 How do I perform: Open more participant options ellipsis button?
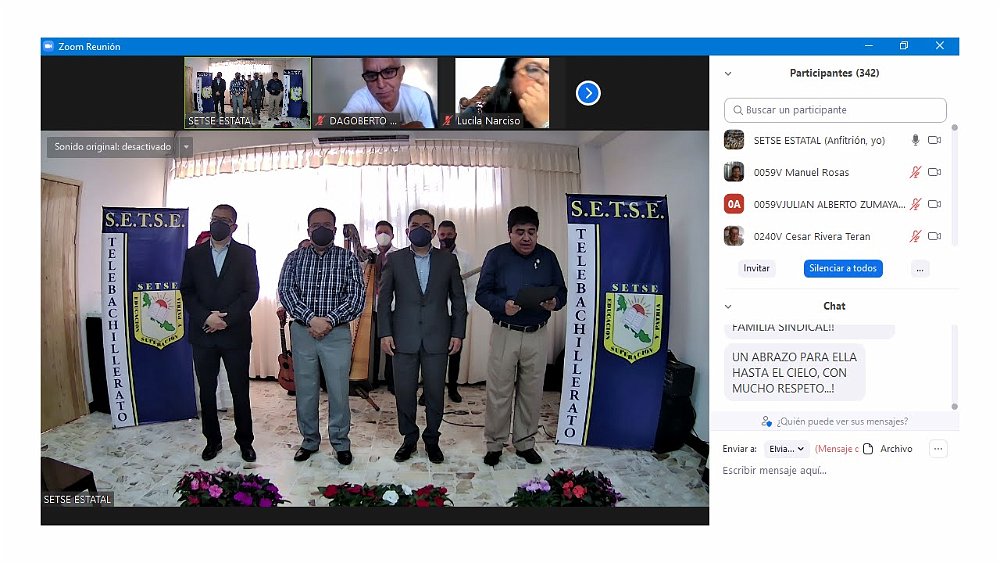coord(920,269)
